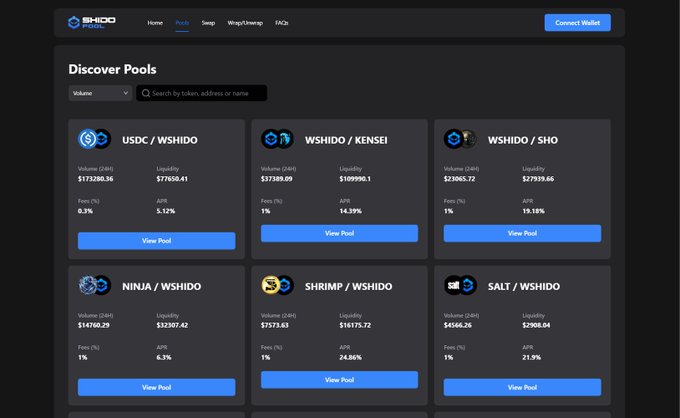Click volume value $7573.63
This screenshot has width=680, height=418.
click(x=275, y=325)
